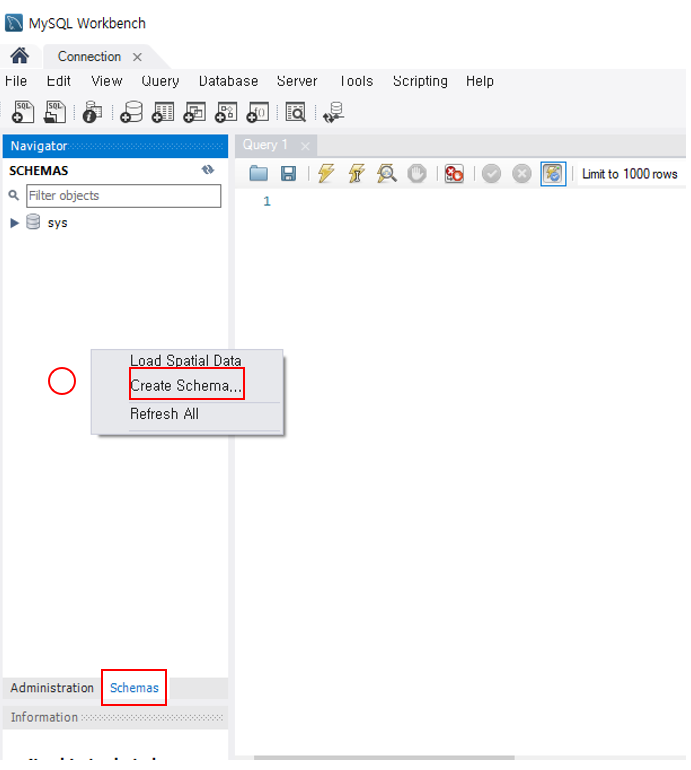Create a new schema toolbar icon

tap(132, 112)
